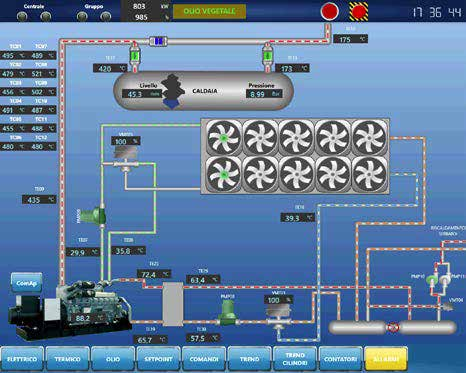This screenshot has width=466, height=373.
Task: Toggle the first Gruppo indicator lamp
Action: [x=82, y=16]
